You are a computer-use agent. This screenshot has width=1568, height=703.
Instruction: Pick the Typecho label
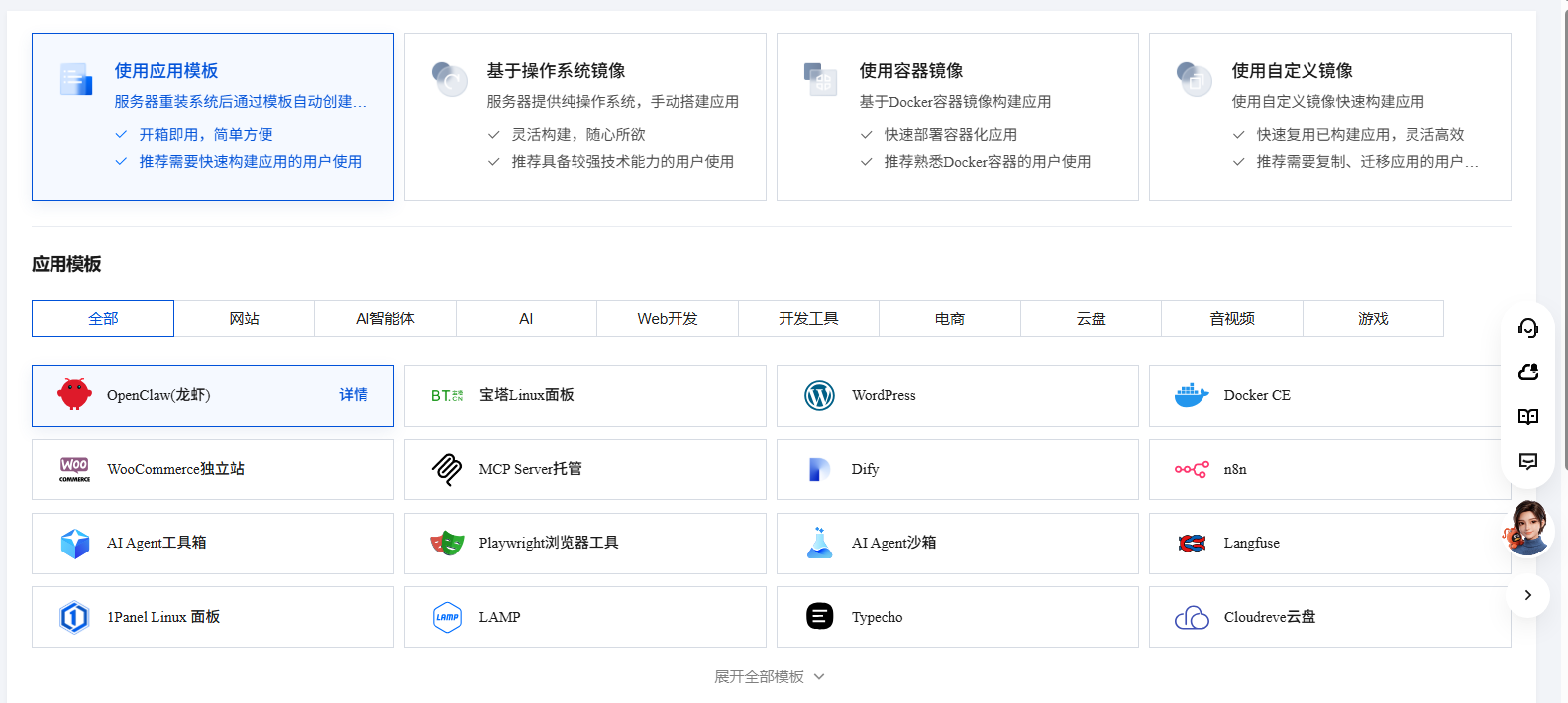[877, 617]
